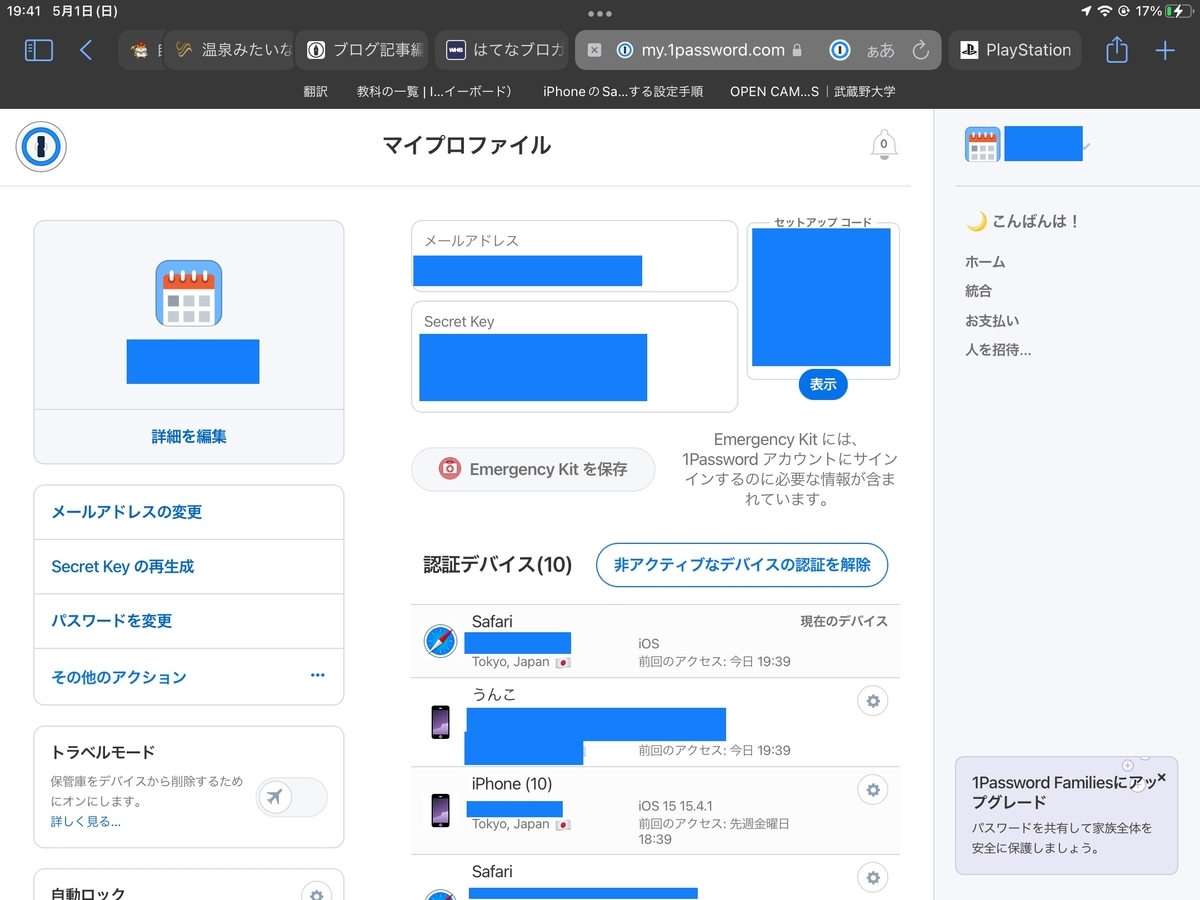This screenshot has width=1200, height=900.
Task: Click メールアドレス field
Action: (x=575, y=256)
